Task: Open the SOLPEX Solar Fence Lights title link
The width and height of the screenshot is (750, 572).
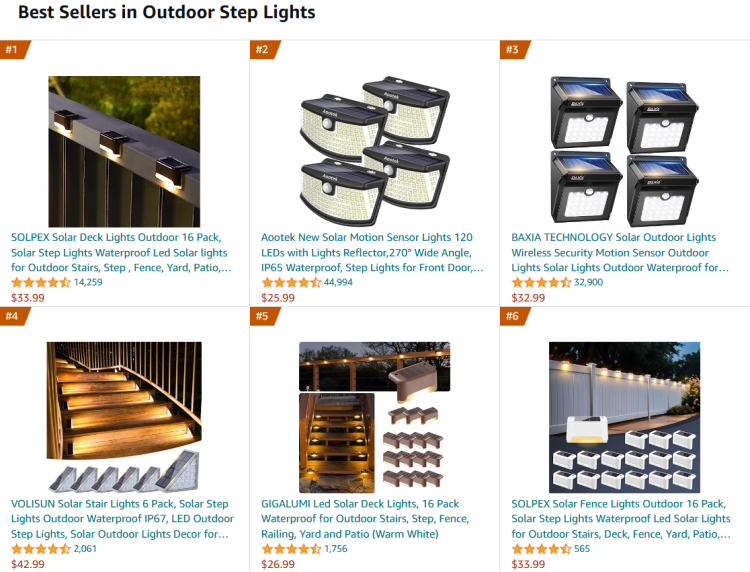Action: click(620, 519)
